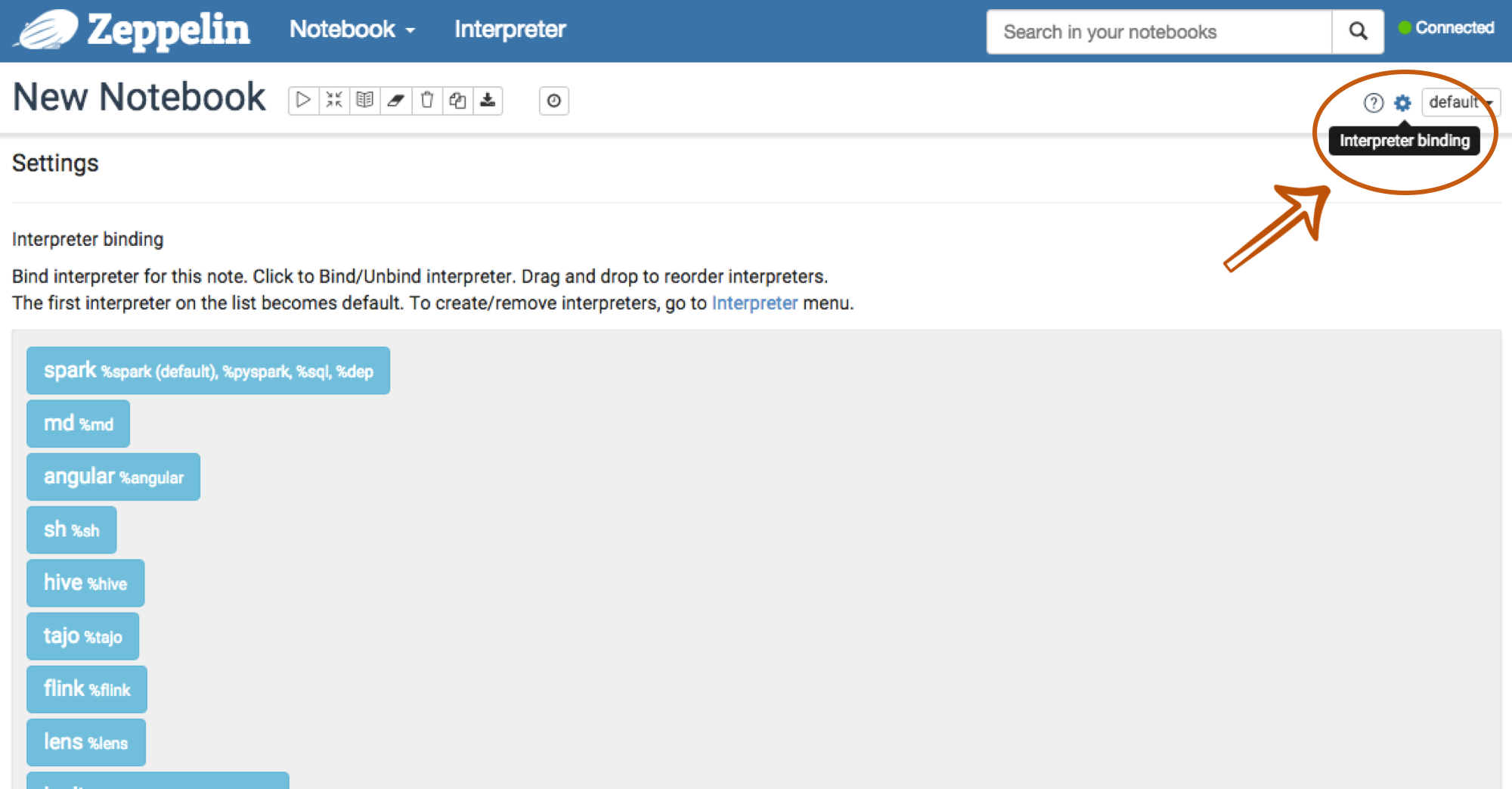
Task: Clear all output with the eraser icon
Action: (x=396, y=101)
